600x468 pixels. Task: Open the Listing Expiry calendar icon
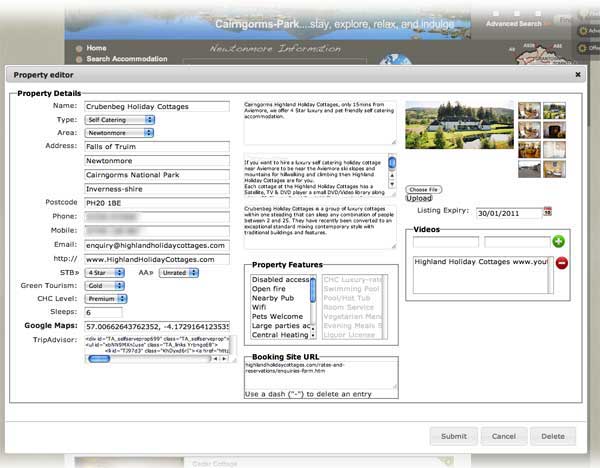coord(548,212)
